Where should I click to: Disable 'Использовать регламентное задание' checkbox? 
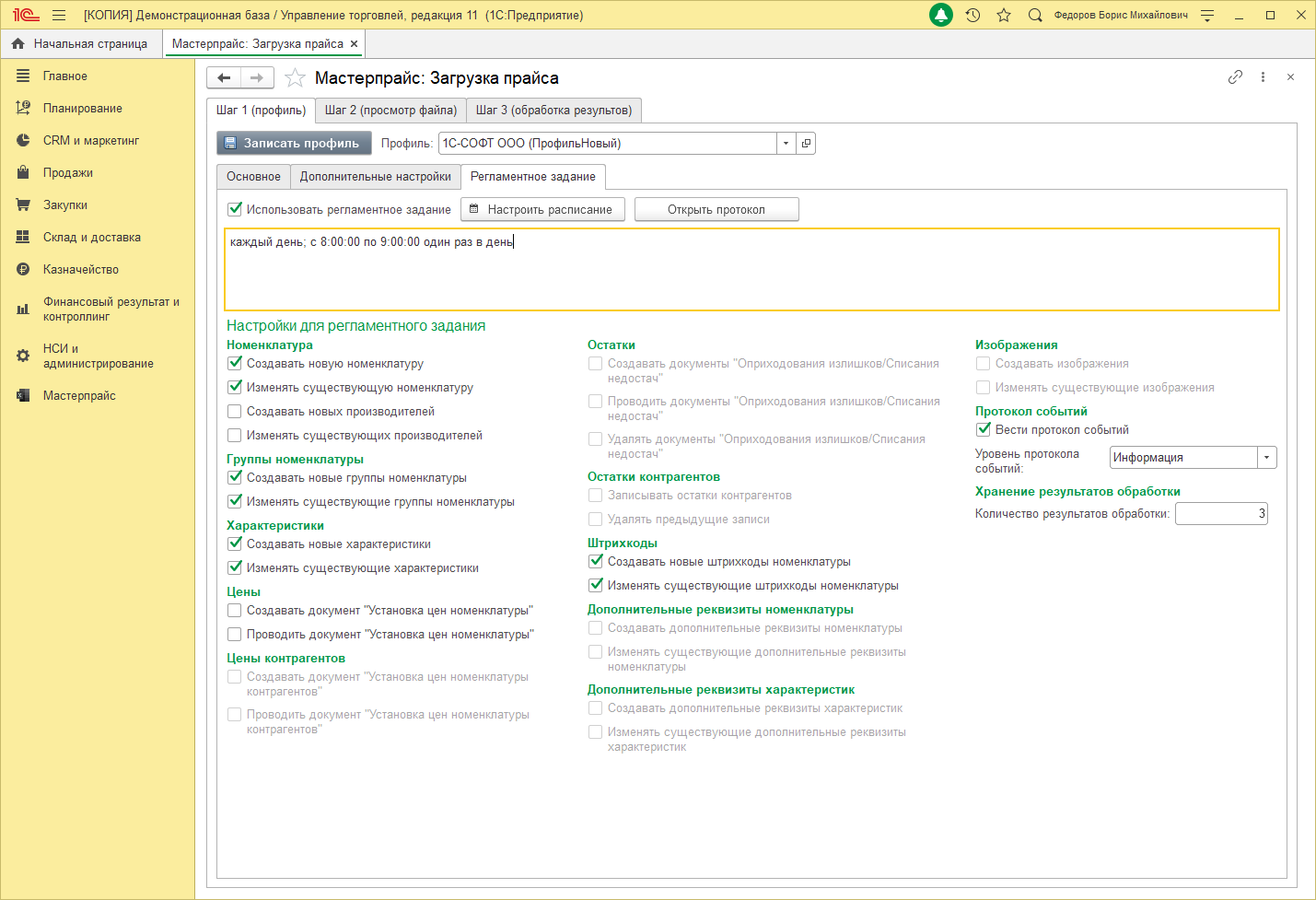tap(235, 209)
